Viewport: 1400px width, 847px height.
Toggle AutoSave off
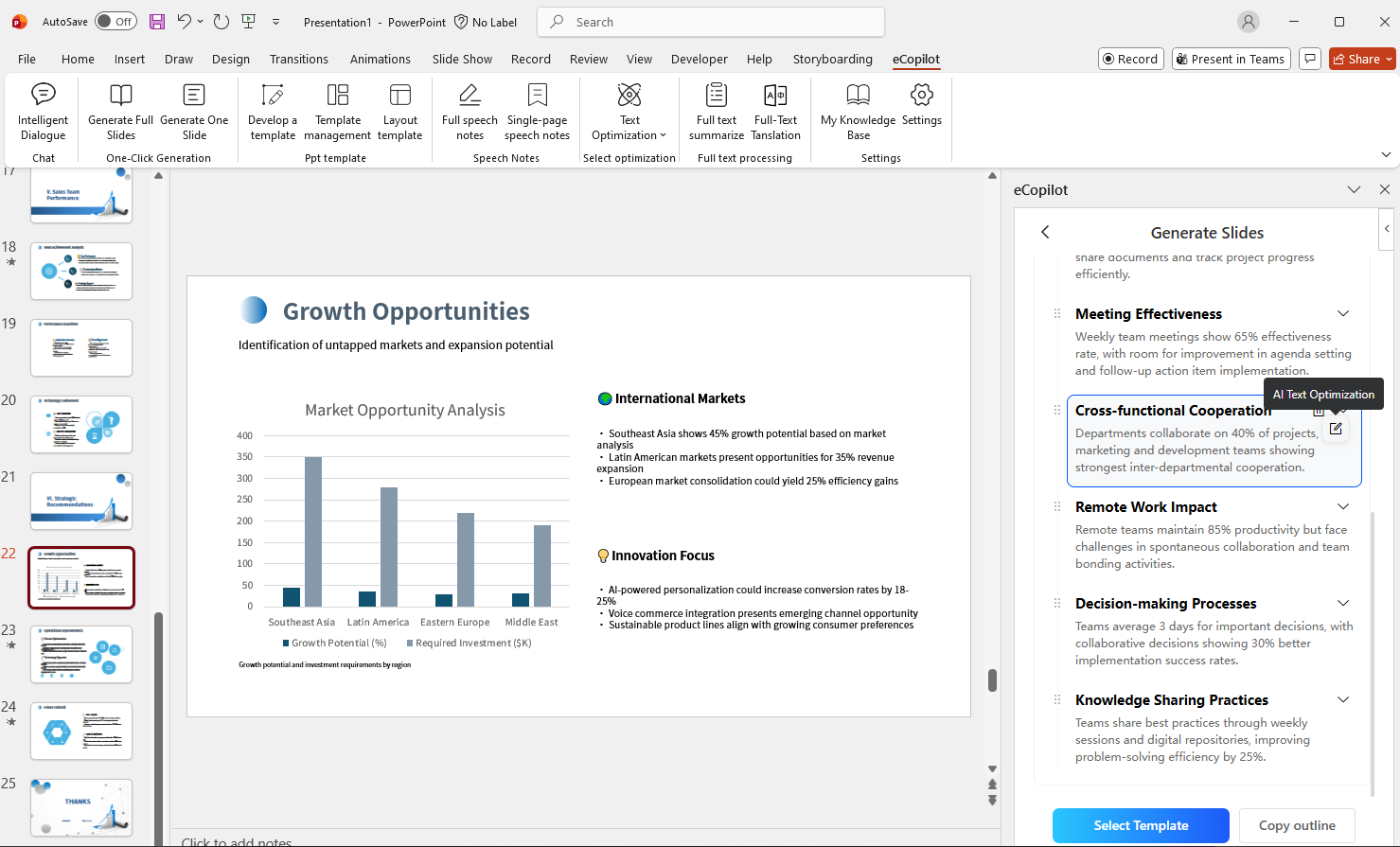tap(115, 21)
